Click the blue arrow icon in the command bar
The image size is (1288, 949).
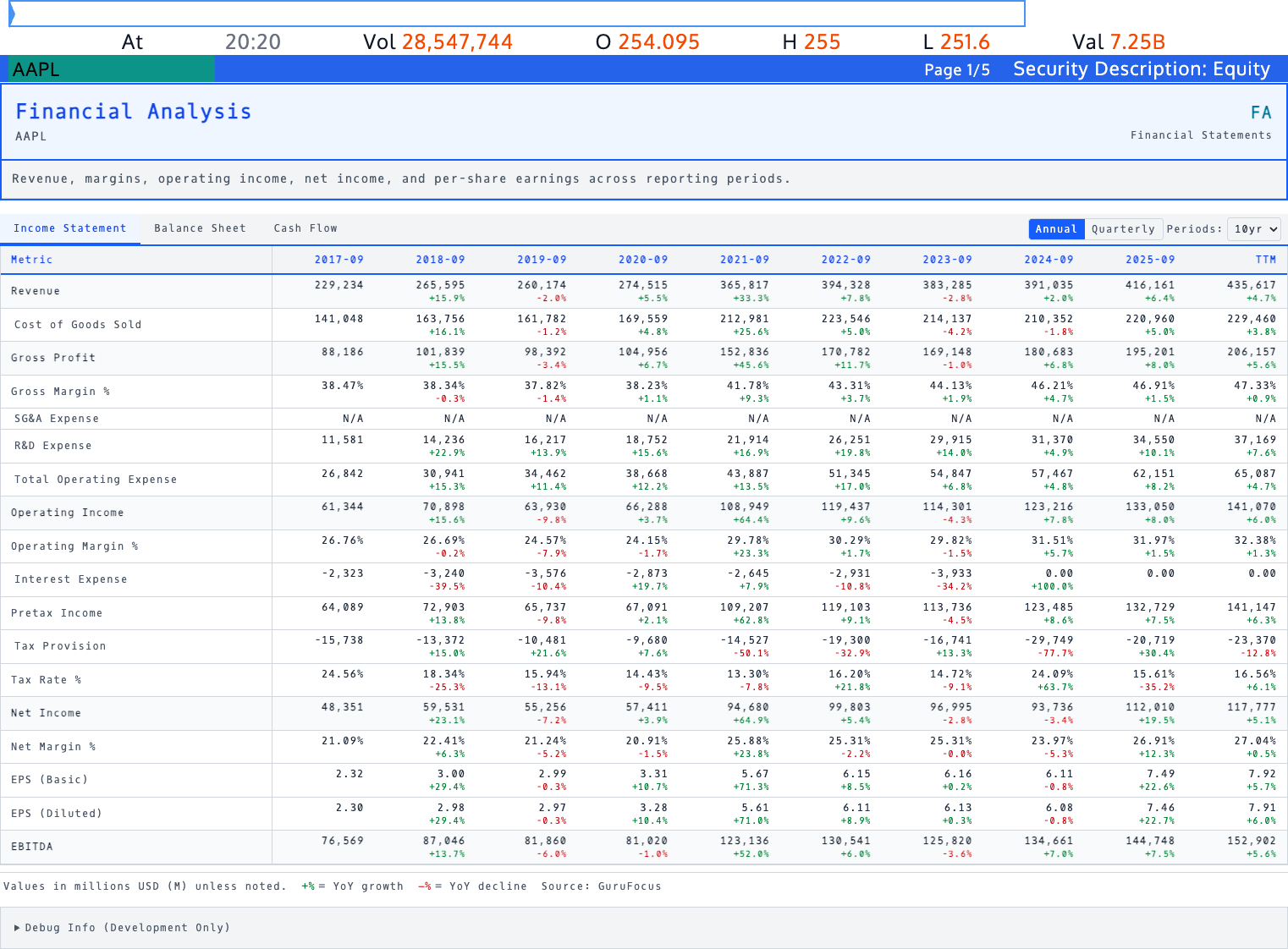(x=12, y=13)
